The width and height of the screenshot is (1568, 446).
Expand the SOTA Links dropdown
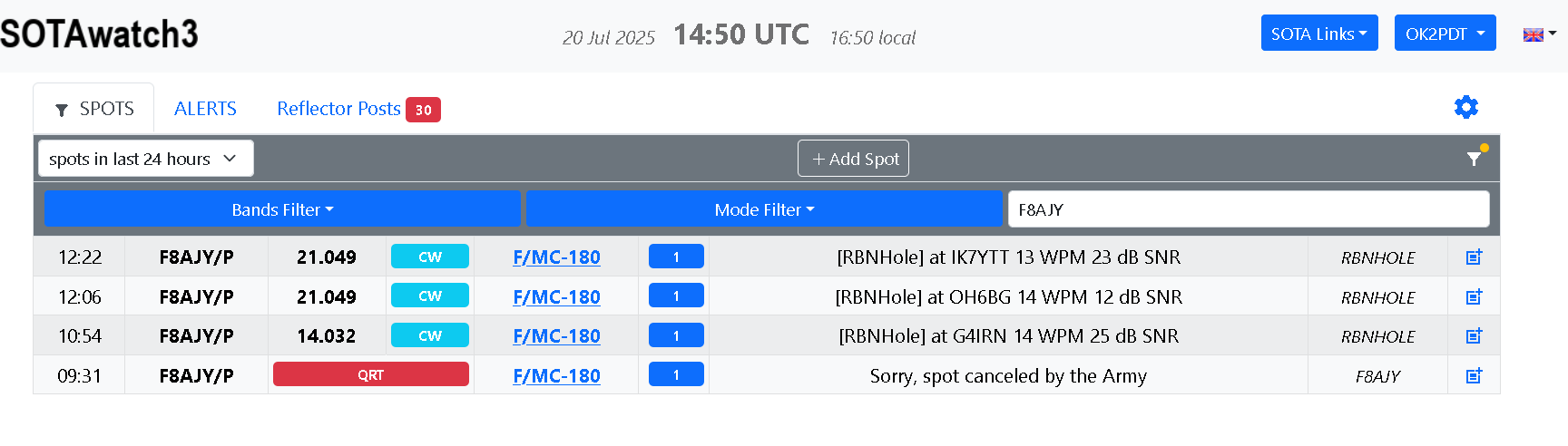pyautogui.click(x=1319, y=34)
